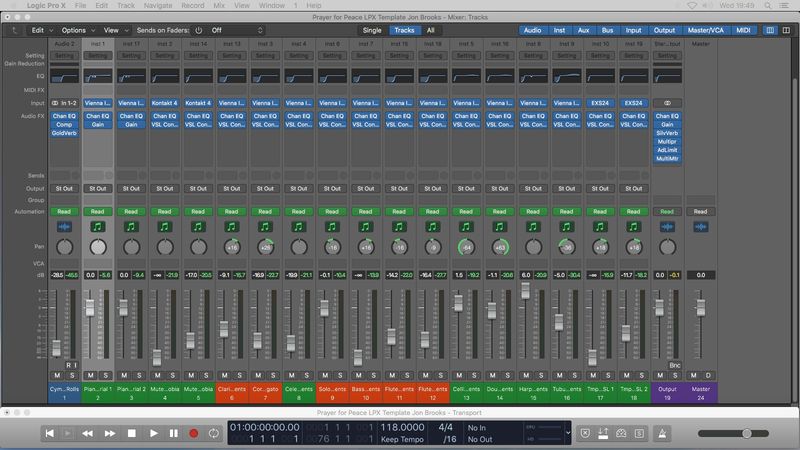Viewport: 800px width, 450px height.
Task: Open the Options dropdown in the Mixer
Action: [78, 30]
